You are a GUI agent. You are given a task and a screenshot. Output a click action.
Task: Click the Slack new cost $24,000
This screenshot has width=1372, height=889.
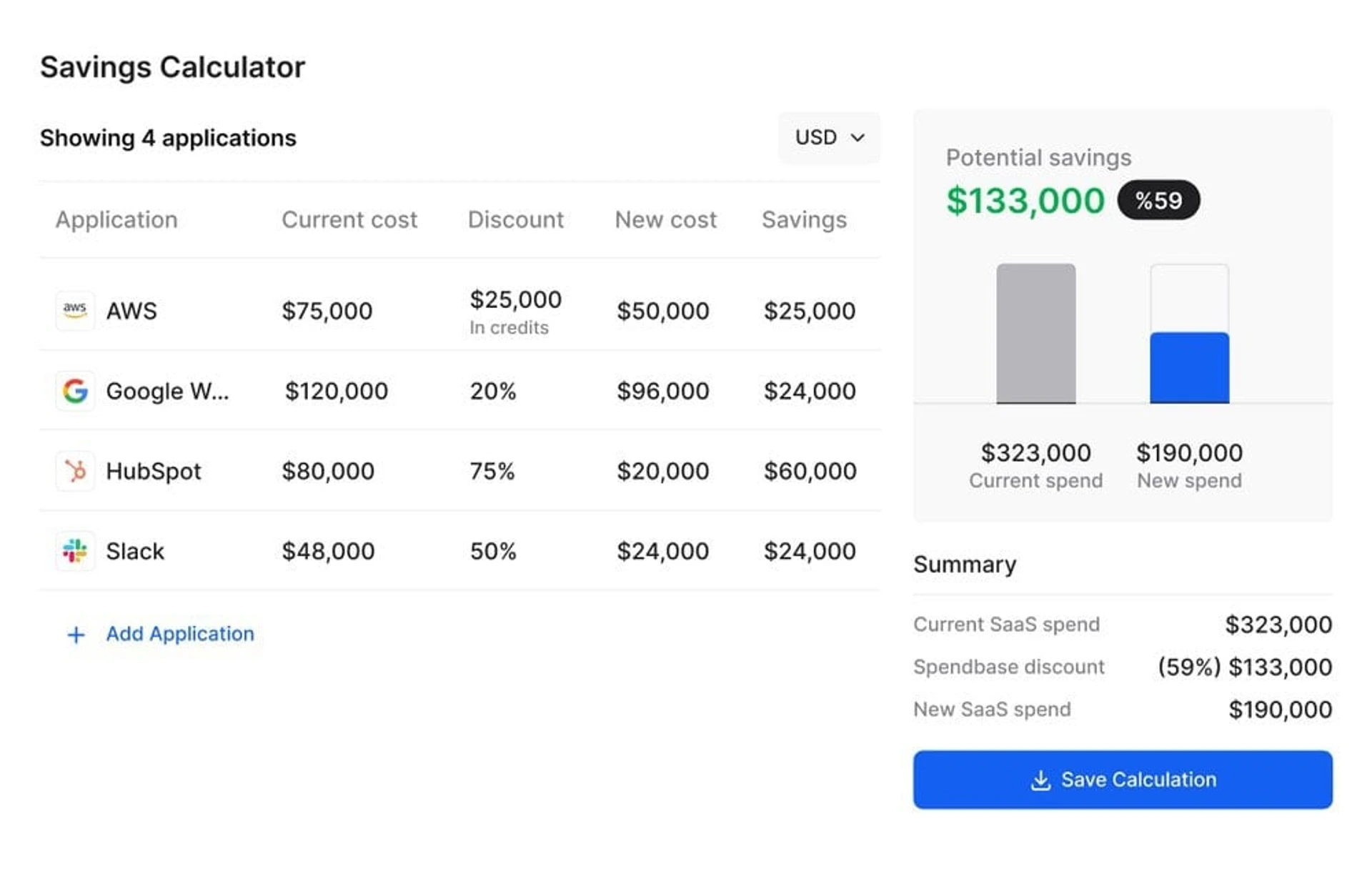(x=663, y=551)
